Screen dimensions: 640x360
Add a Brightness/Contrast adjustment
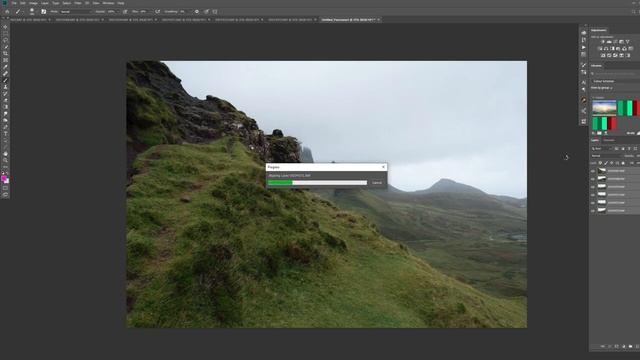tap(603, 42)
